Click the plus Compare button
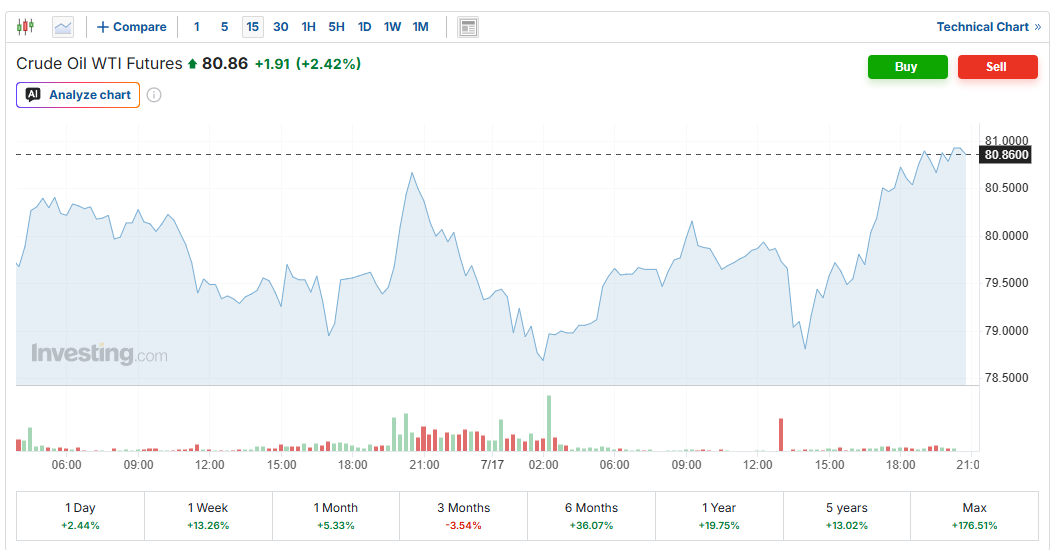 coord(132,27)
